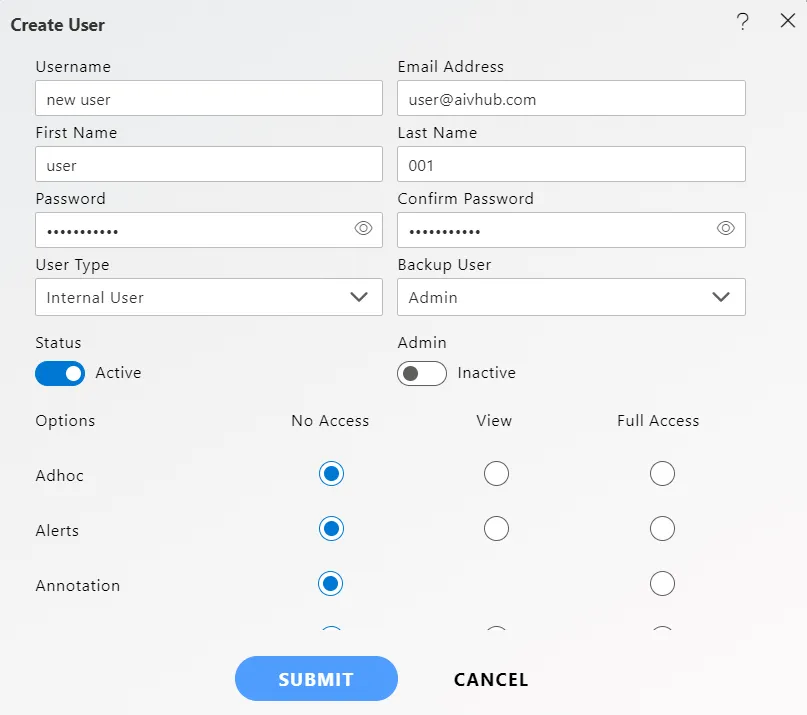This screenshot has height=715, width=807.
Task: Choose View access for Alerts
Action: click(x=496, y=529)
